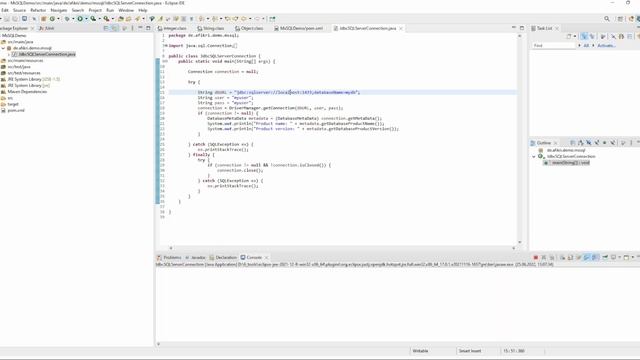Collapse the JdbcSQLServerConnection class in Outline
This screenshot has height=360, width=640.
[x=534, y=157]
